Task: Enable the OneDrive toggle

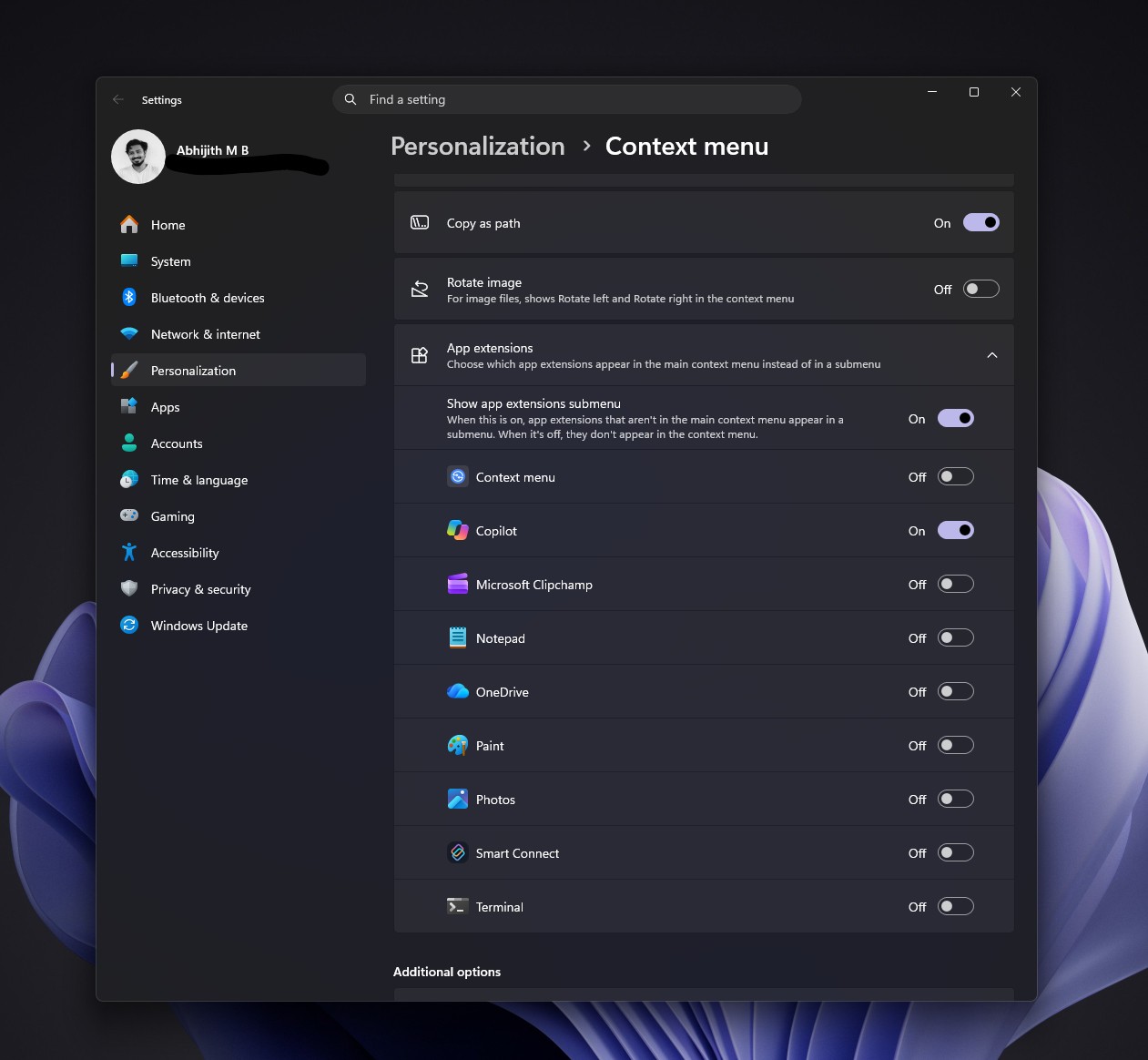Action: 956,691
